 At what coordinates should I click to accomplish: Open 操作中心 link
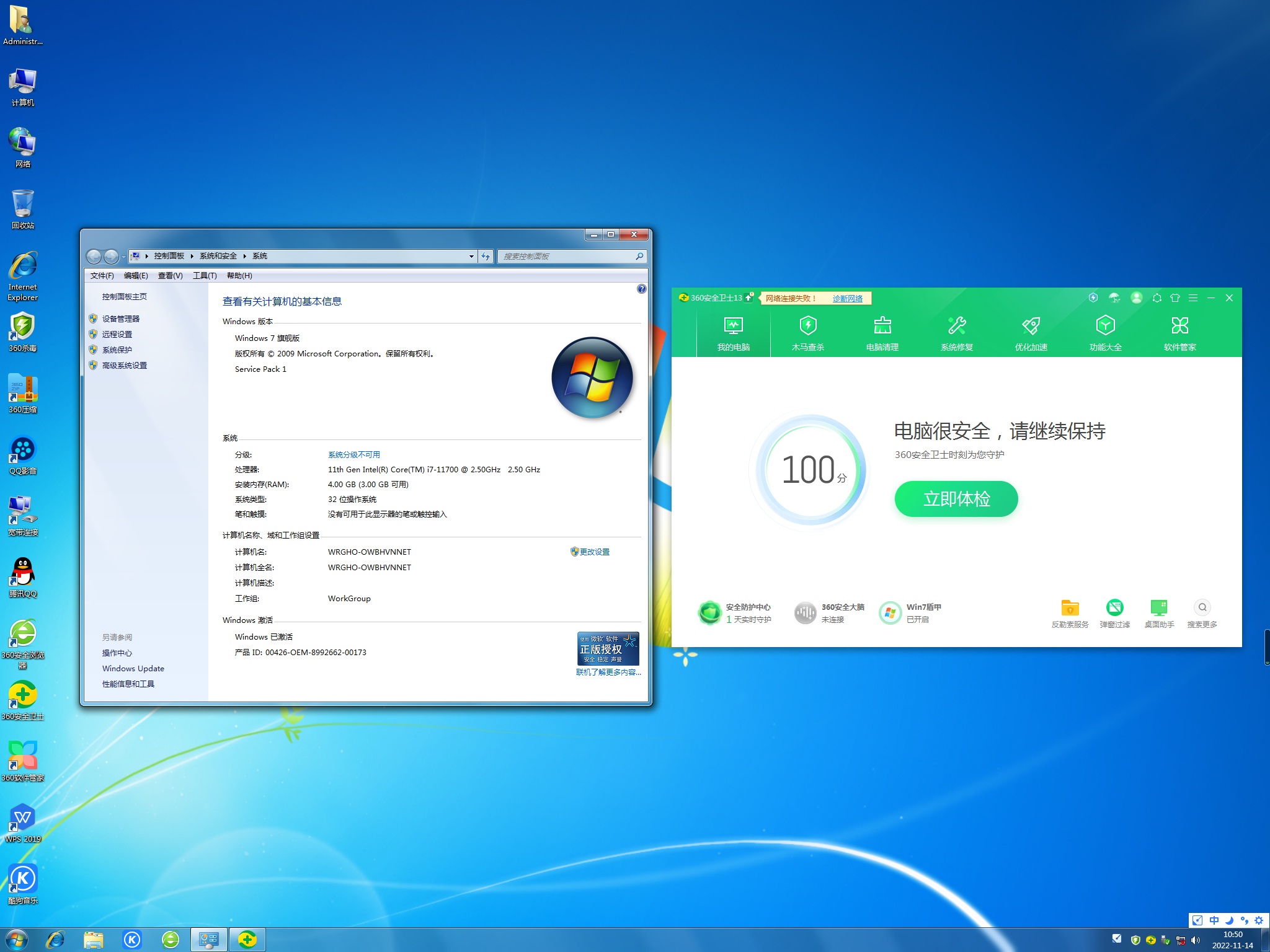point(117,653)
